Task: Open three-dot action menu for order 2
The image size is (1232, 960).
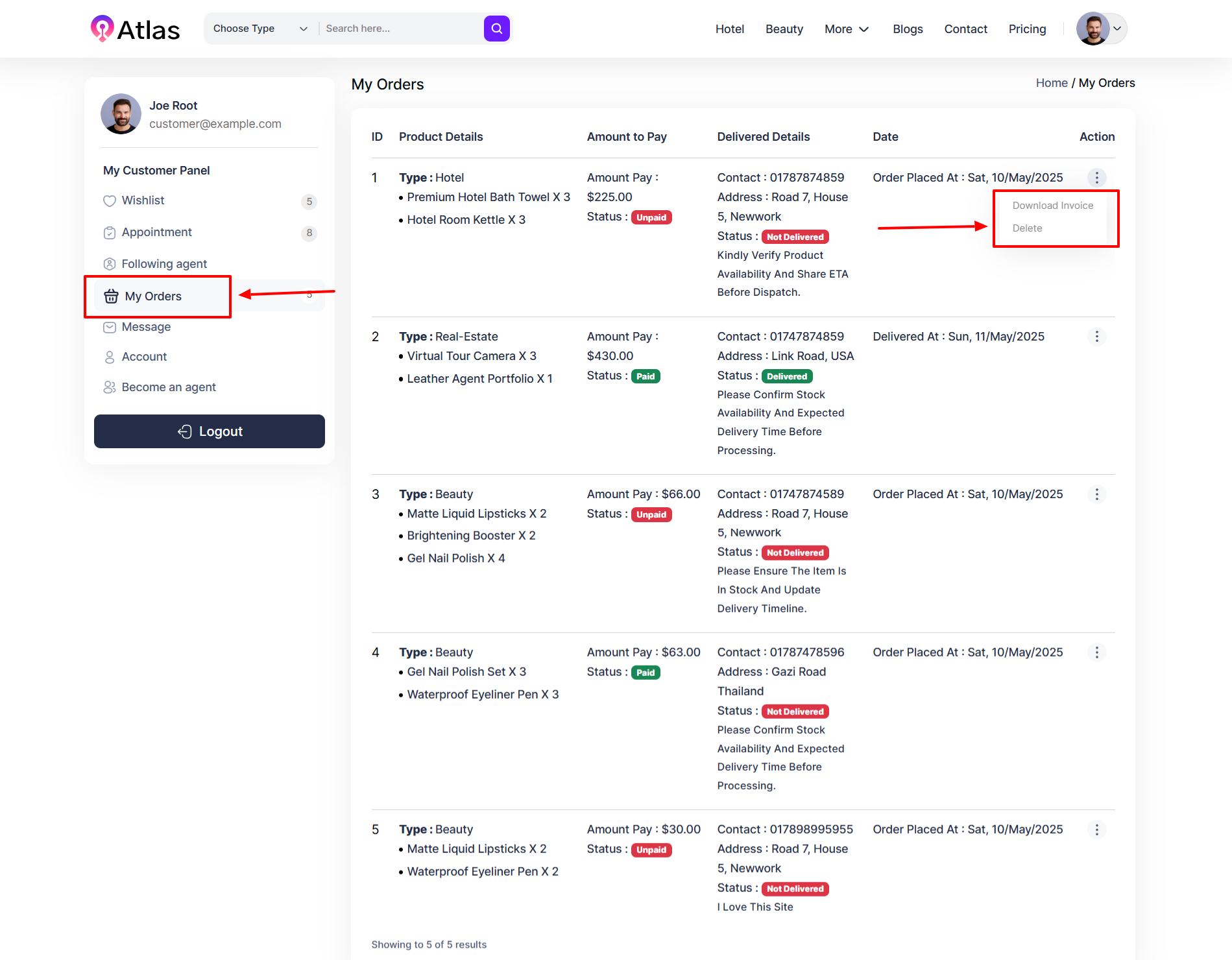Action: tap(1096, 337)
